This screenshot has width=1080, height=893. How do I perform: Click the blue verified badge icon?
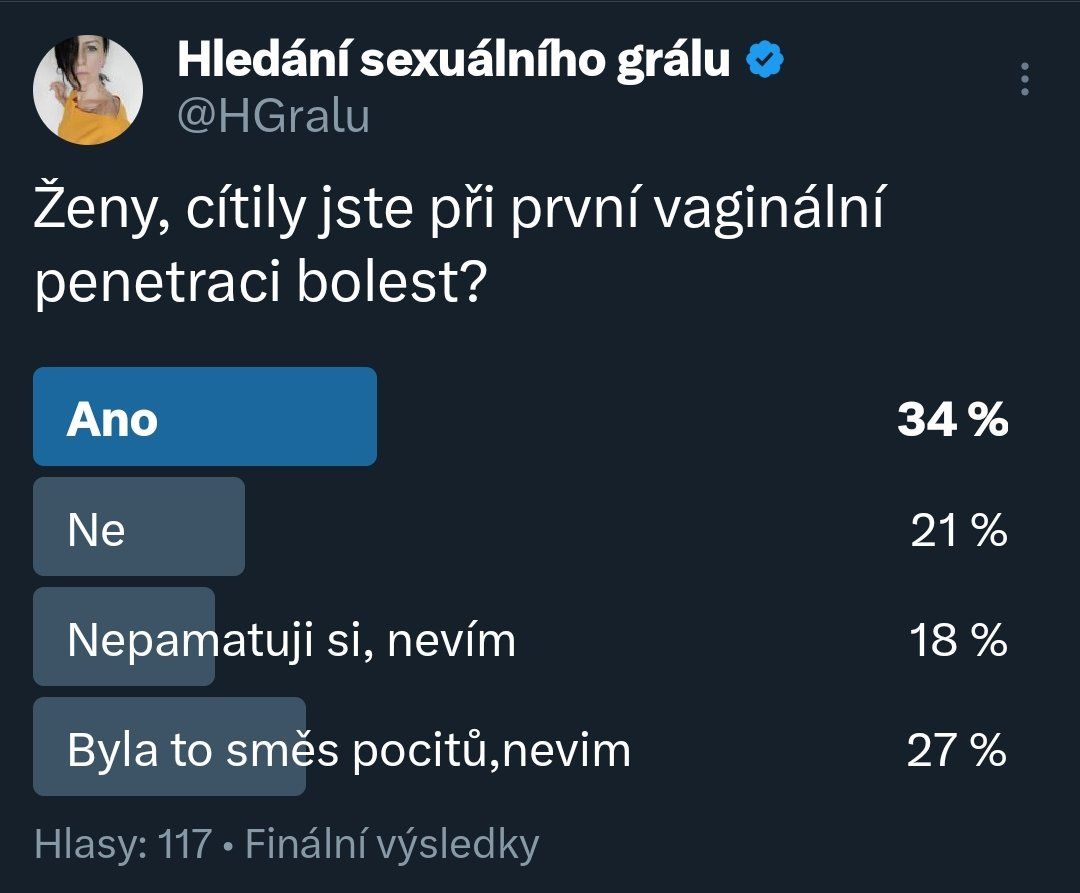766,62
